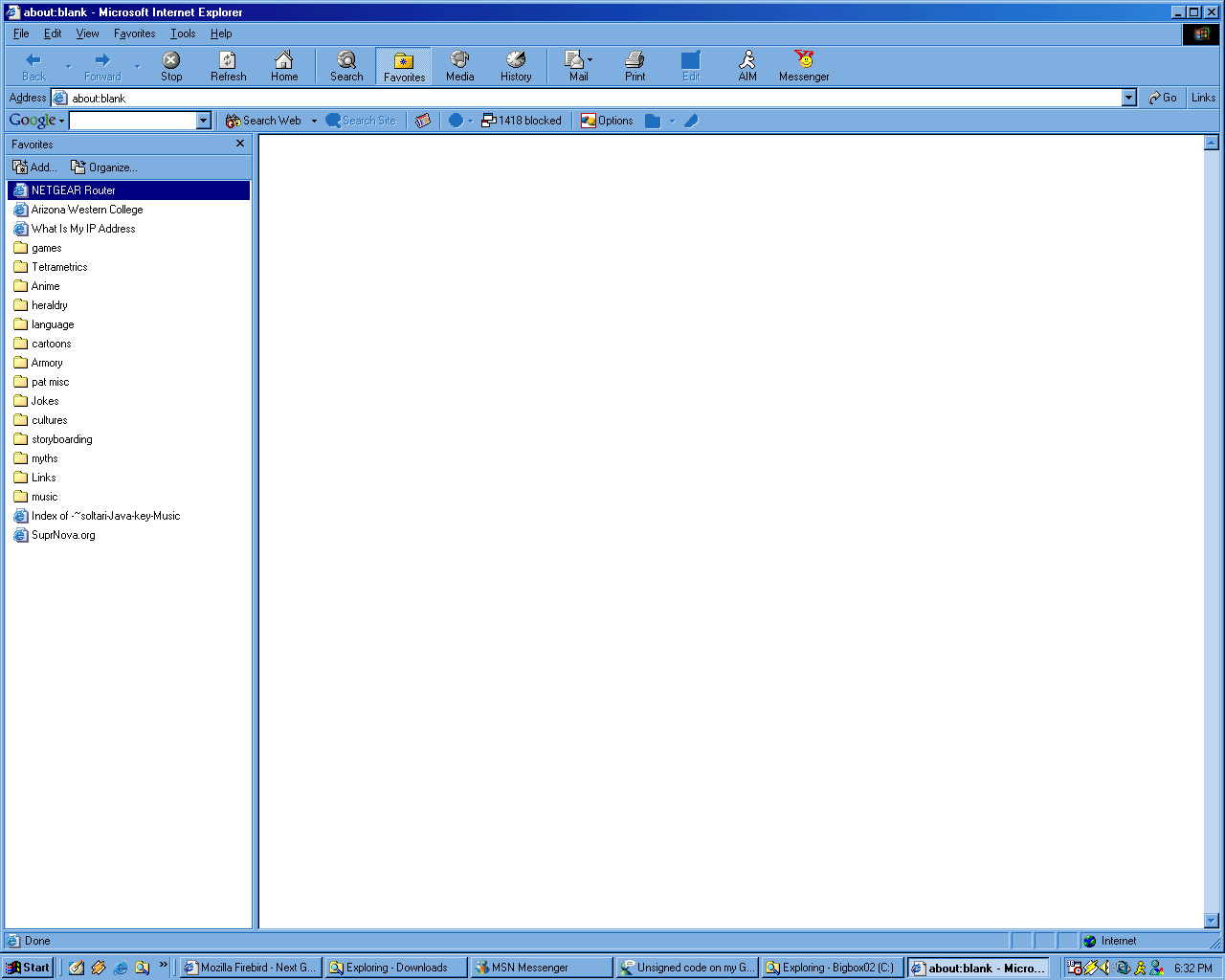The height and width of the screenshot is (980, 1225).
Task: Click Organize in the Favorites pane
Action: (x=104, y=167)
